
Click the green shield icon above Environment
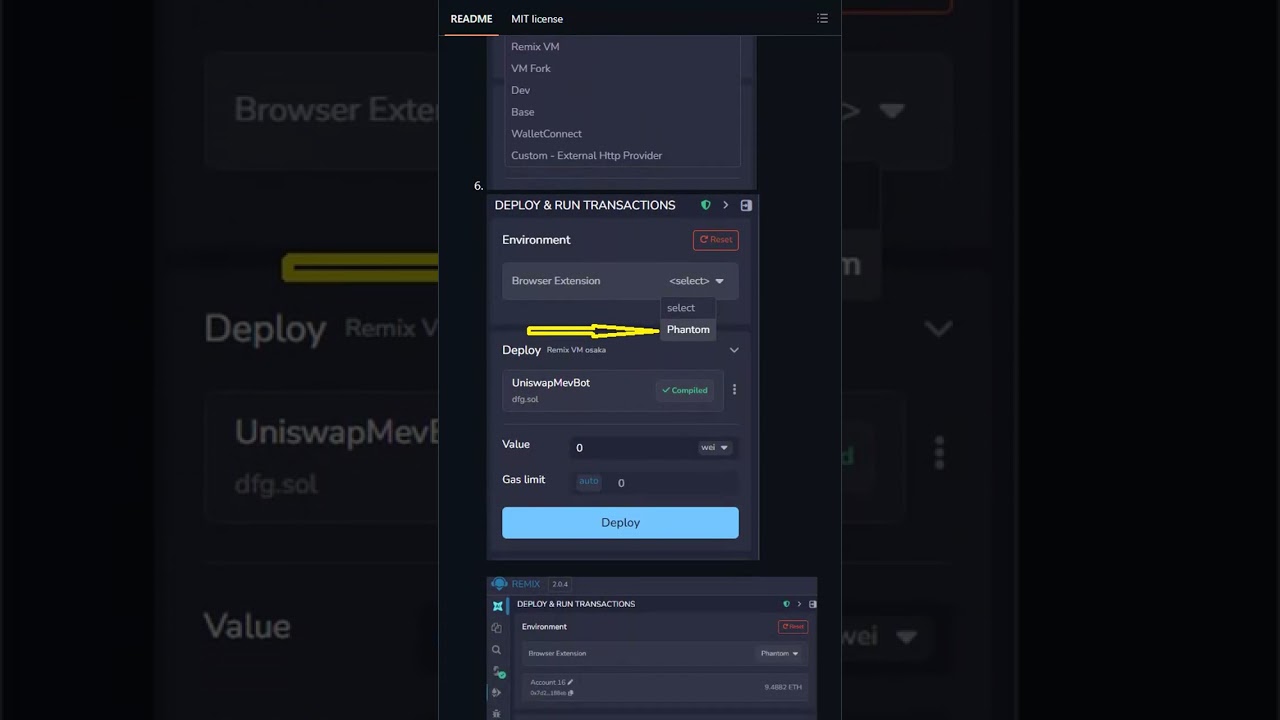click(706, 205)
